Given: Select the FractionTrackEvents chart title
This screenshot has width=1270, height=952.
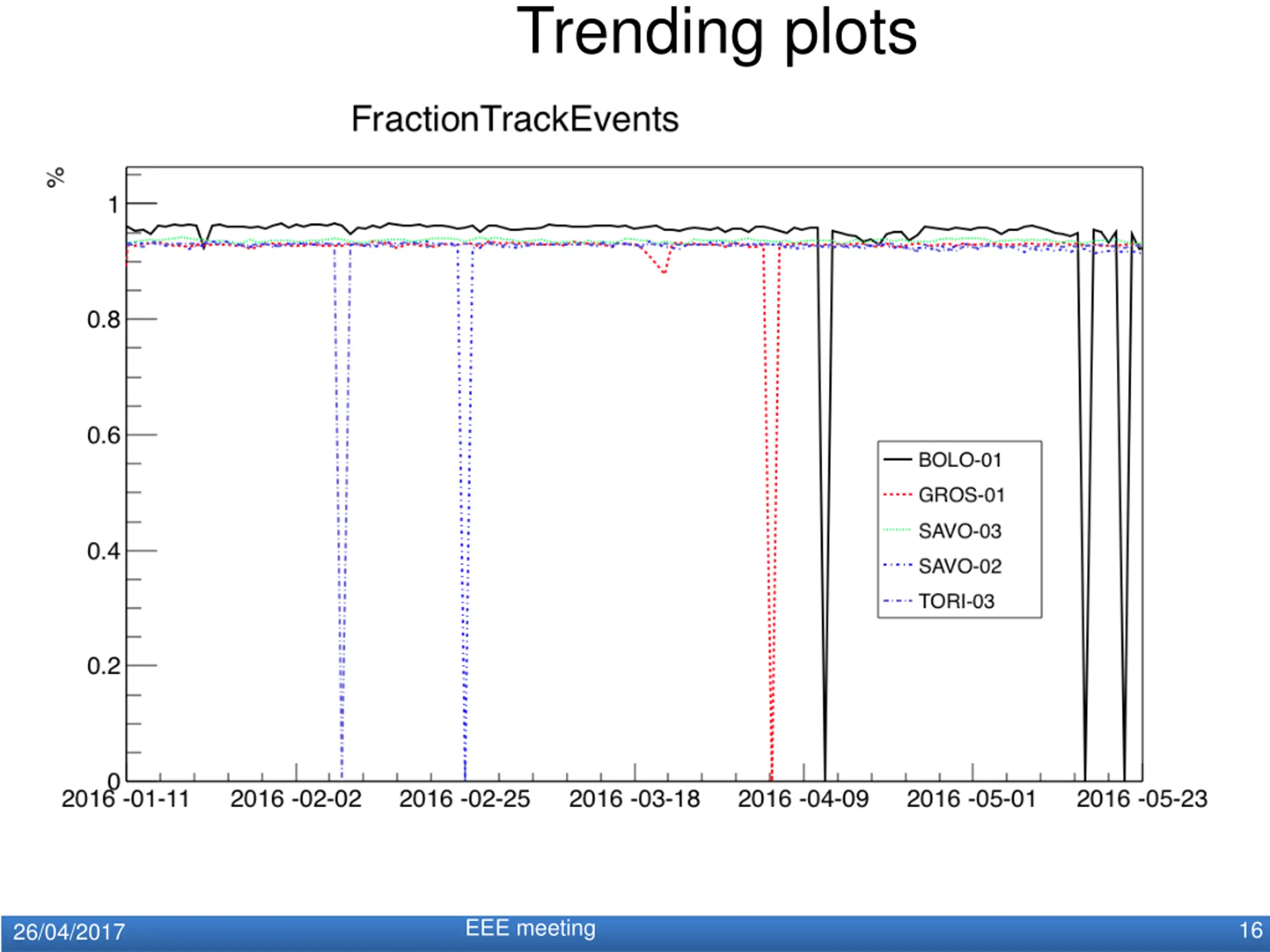Looking at the screenshot, I should pyautogui.click(x=515, y=120).
